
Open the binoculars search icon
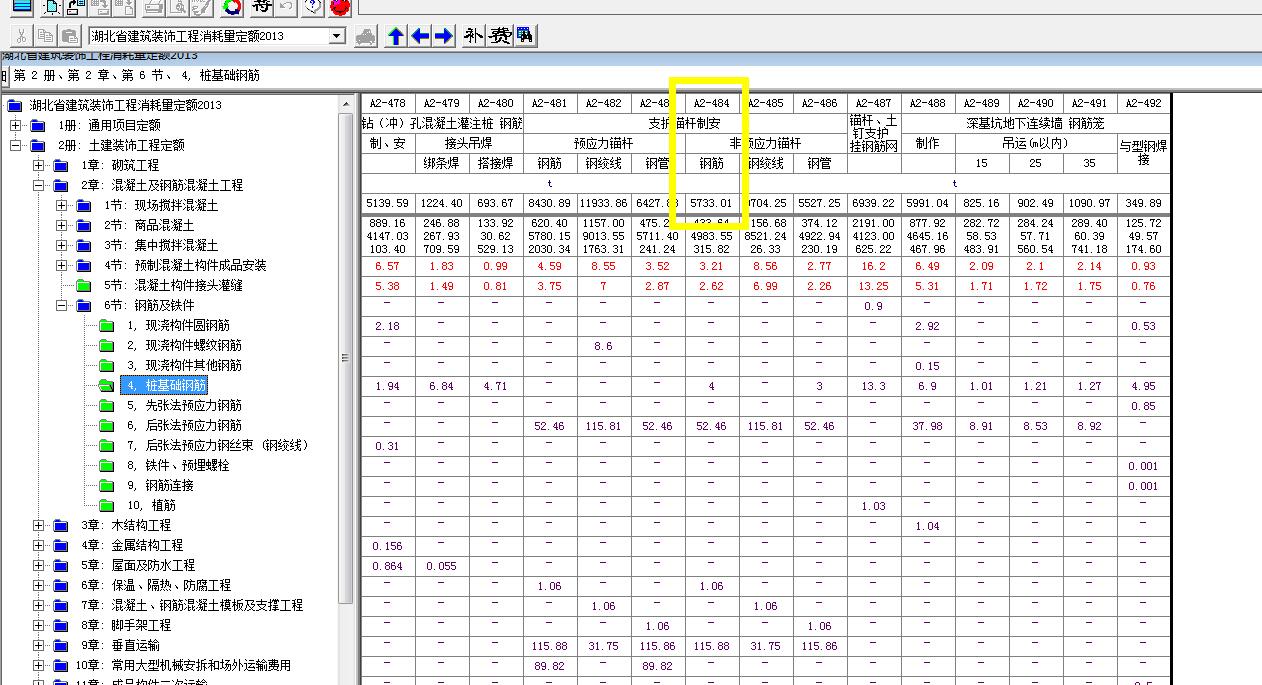point(524,36)
